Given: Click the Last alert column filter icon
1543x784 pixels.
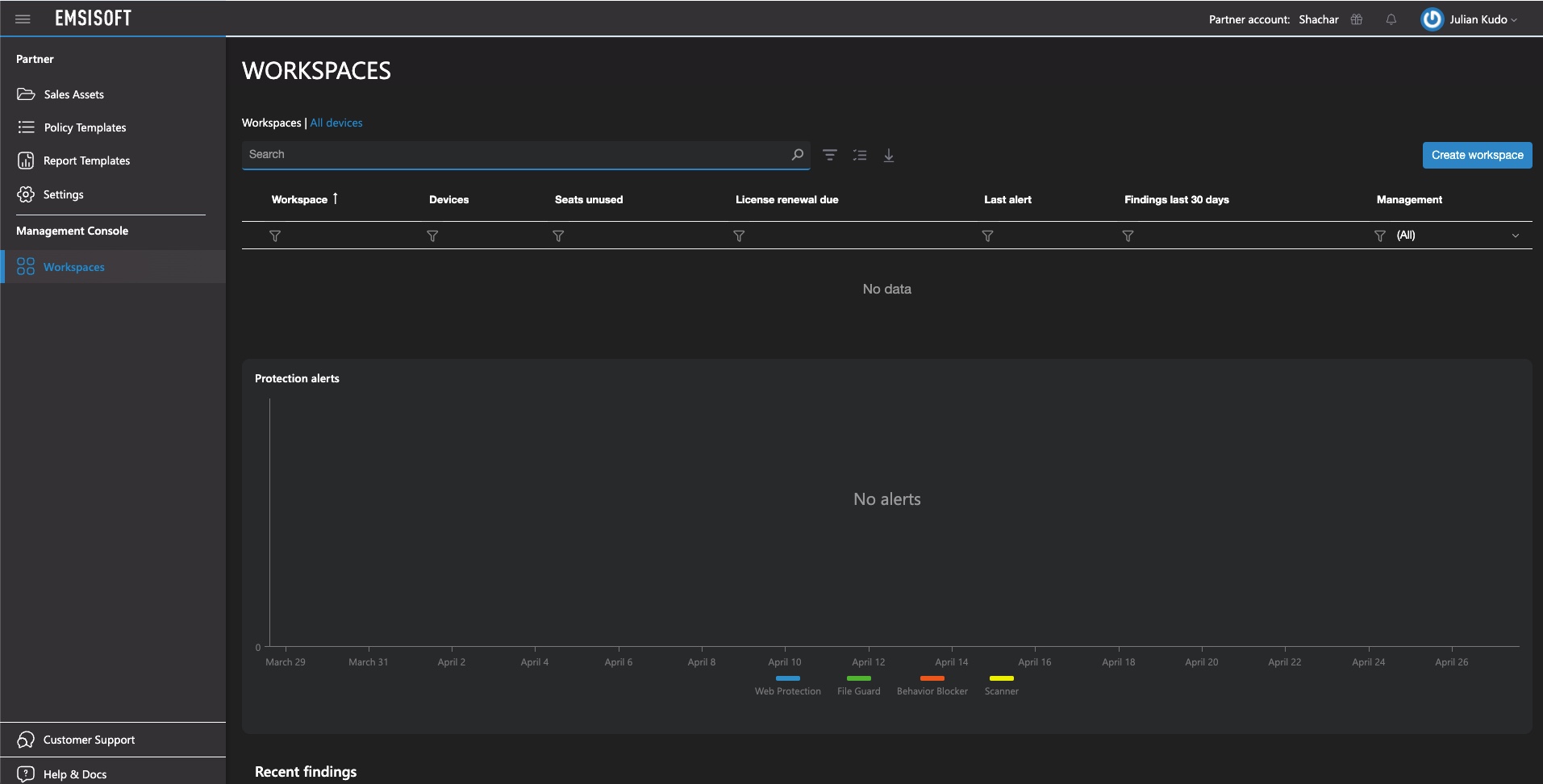Looking at the screenshot, I should tap(987, 236).
